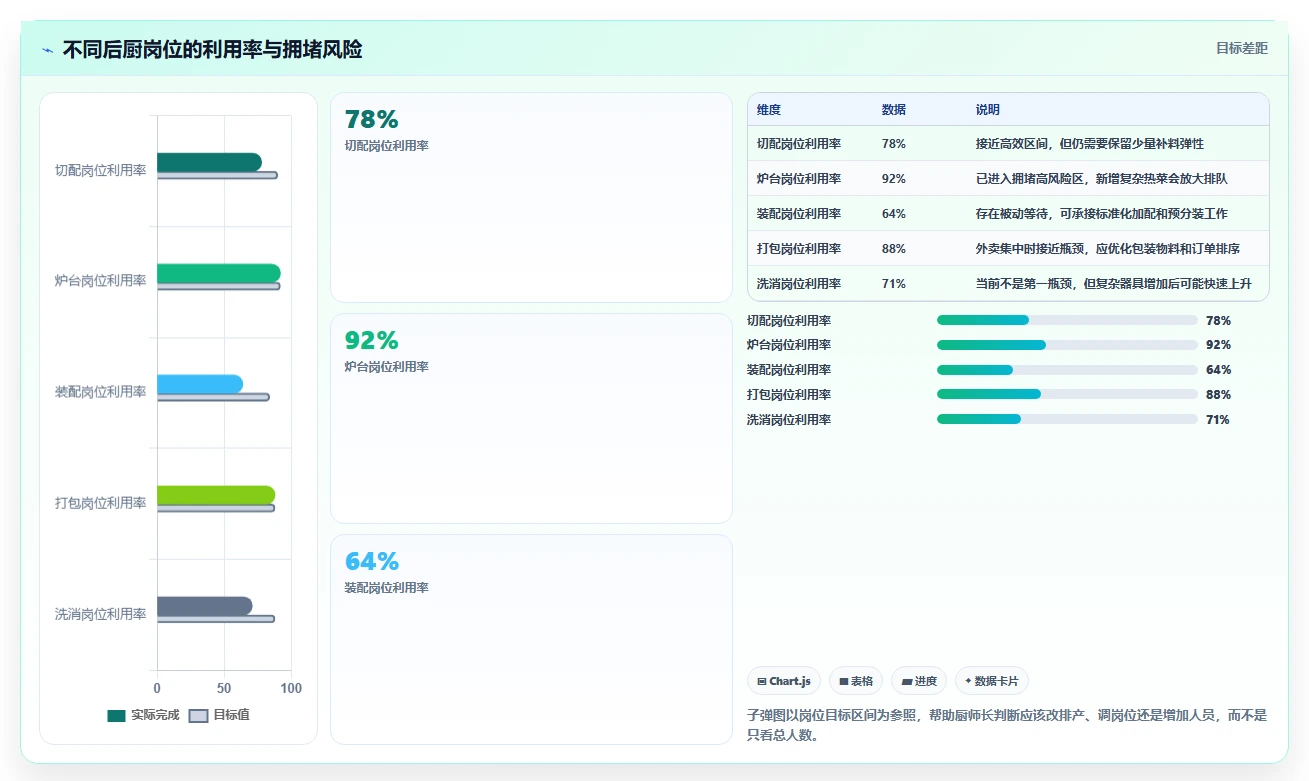Screen dimensions: 1309x781
Task: Click the 实际完成 legend color box
Action: click(116, 715)
